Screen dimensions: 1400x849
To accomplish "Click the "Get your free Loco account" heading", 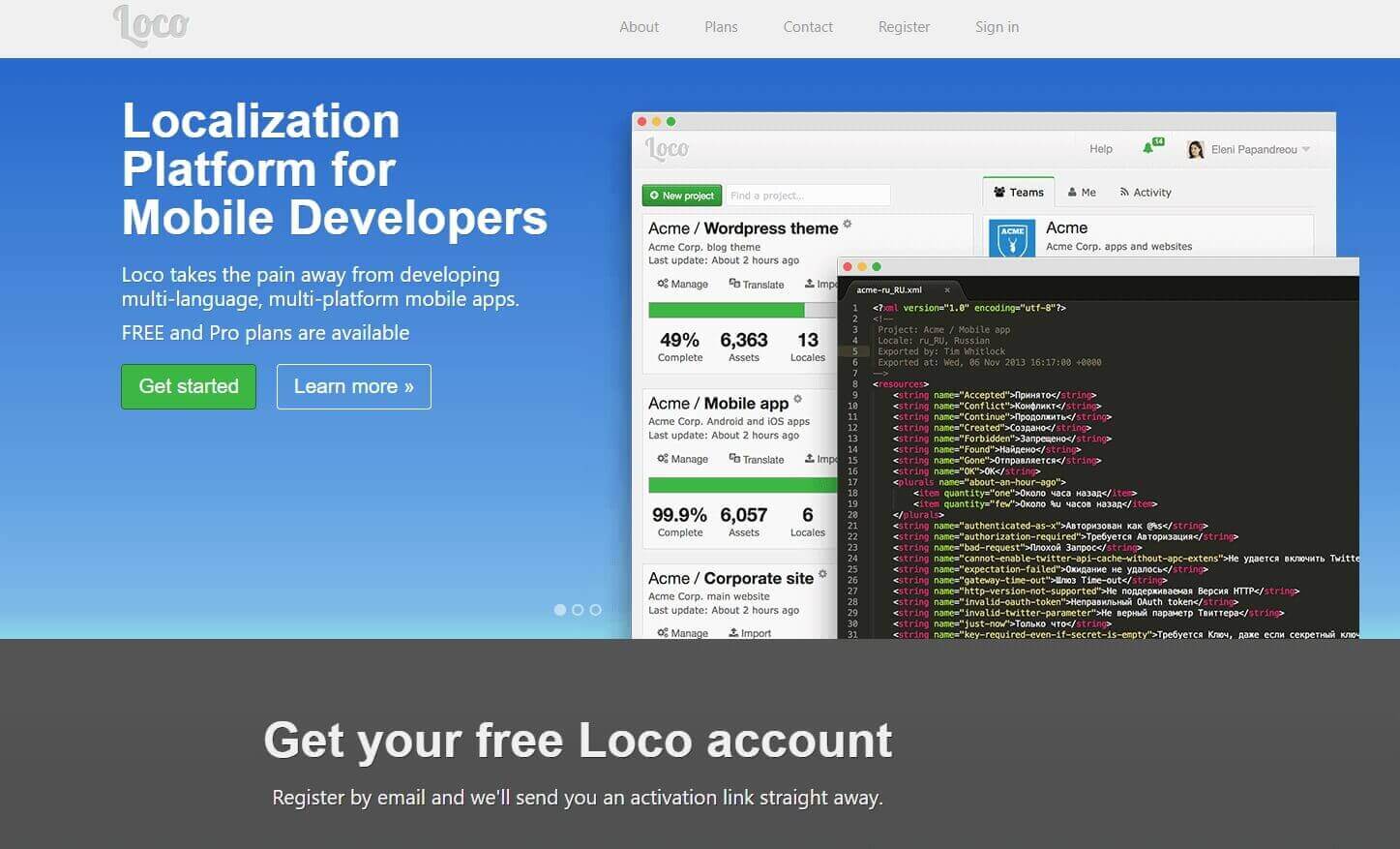I will coord(578,741).
